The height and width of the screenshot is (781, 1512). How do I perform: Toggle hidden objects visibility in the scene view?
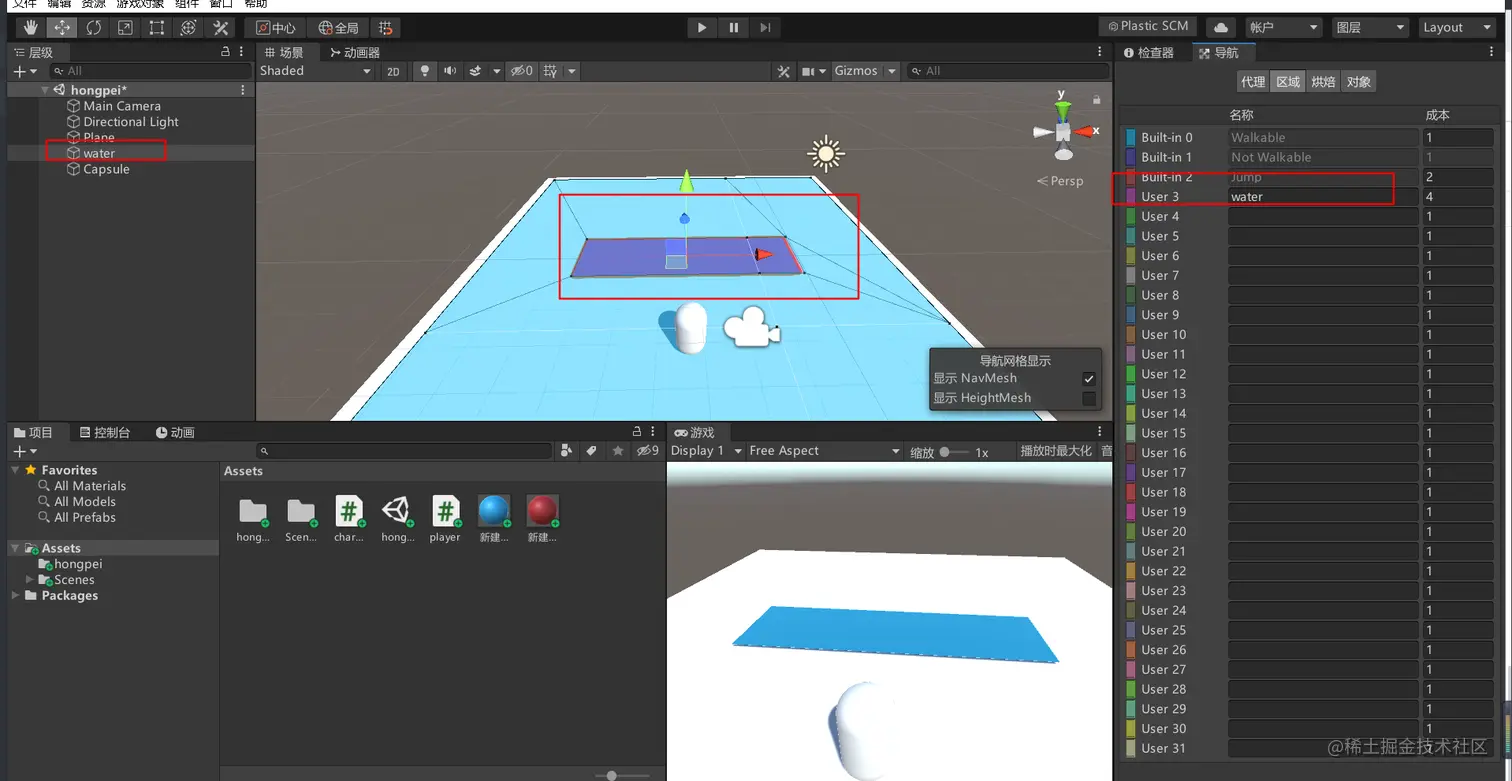[x=522, y=71]
